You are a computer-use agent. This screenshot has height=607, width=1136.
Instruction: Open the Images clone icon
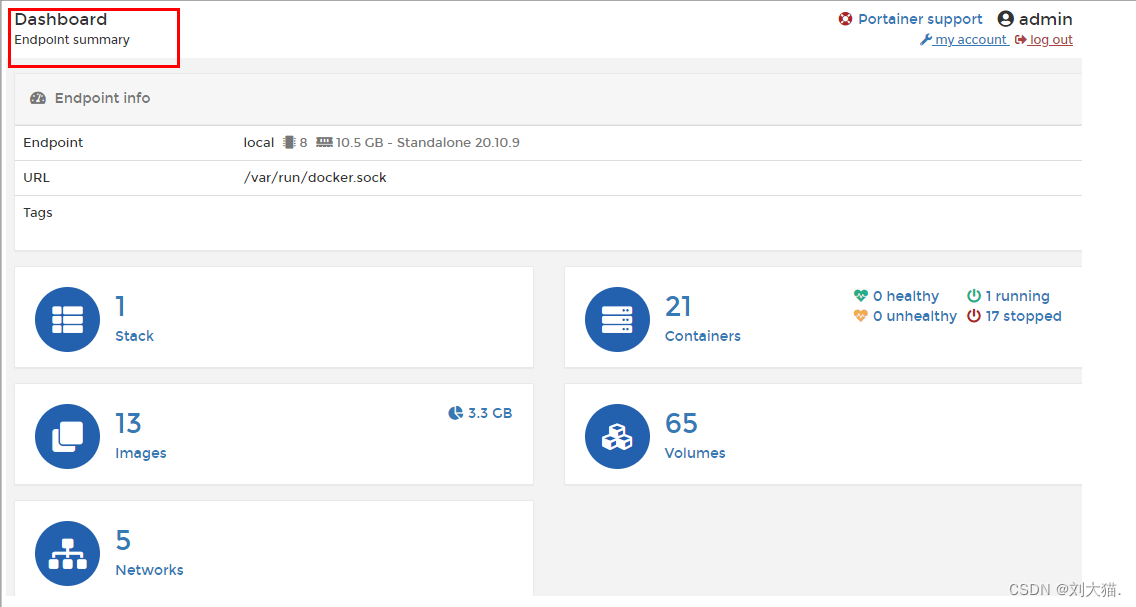tap(67, 436)
